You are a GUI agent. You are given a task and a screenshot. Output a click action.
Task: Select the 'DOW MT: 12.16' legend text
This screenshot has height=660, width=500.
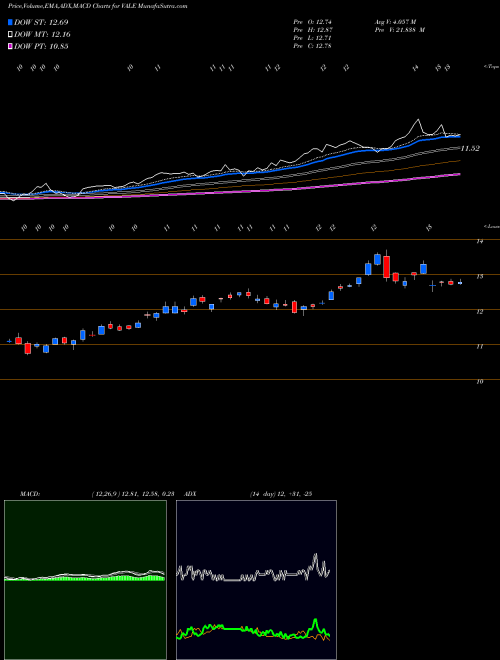[42, 35]
